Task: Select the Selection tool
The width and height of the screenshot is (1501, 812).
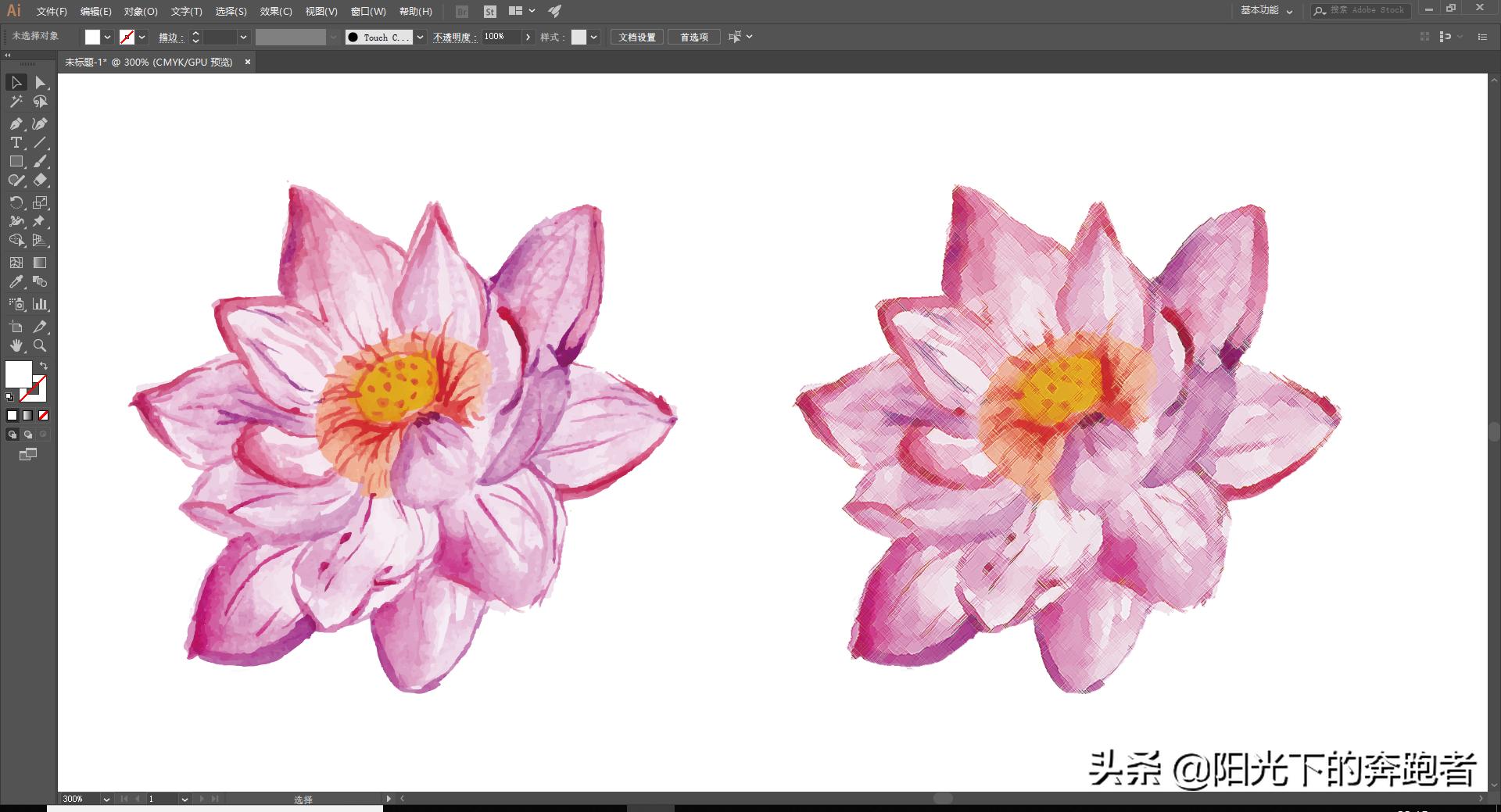Action: [x=16, y=83]
